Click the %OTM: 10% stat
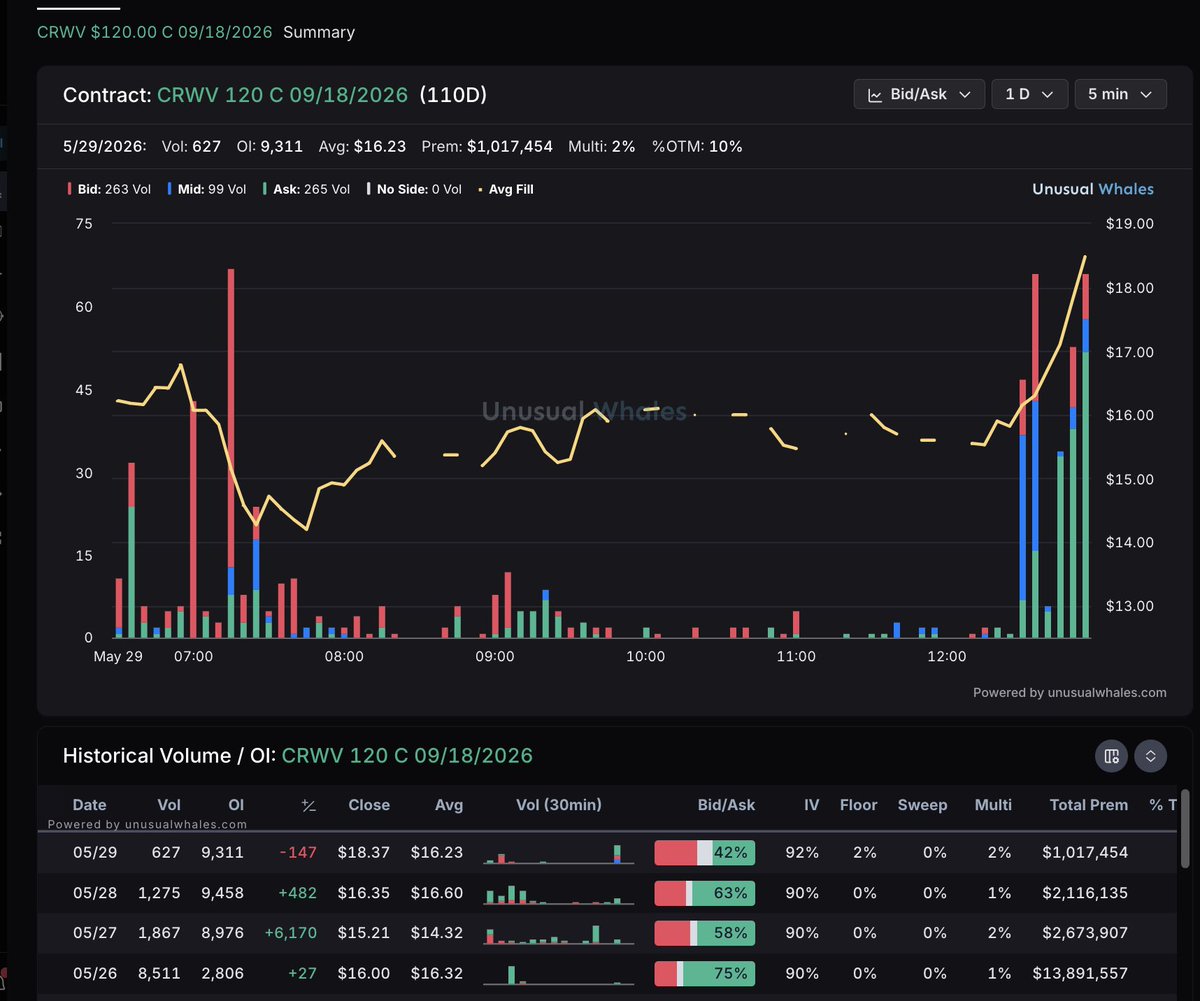 [x=697, y=146]
